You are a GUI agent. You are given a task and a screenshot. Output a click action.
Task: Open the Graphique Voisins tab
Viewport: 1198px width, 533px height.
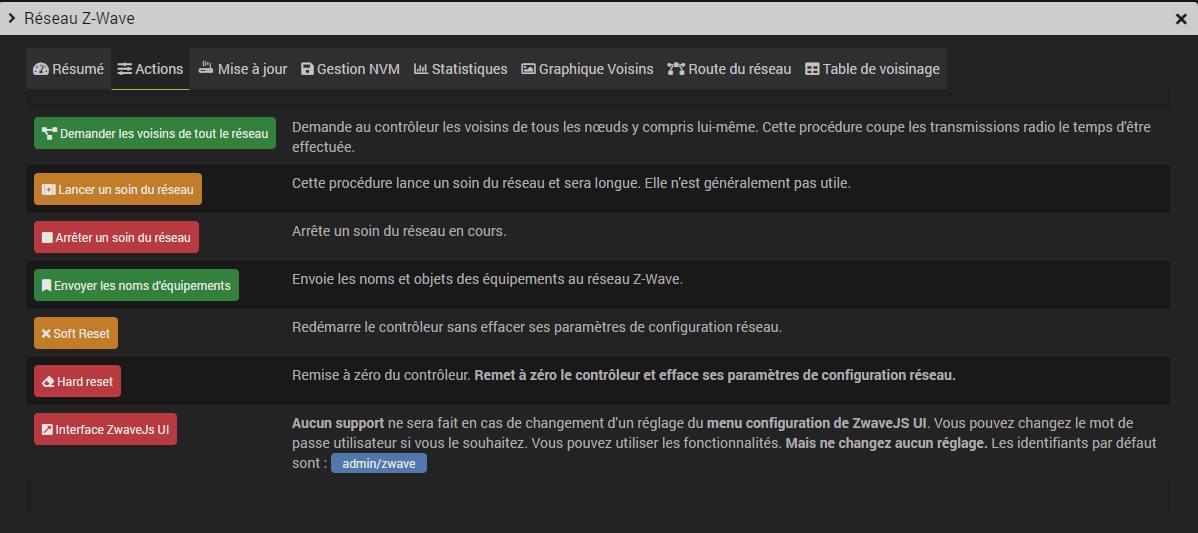(588, 69)
